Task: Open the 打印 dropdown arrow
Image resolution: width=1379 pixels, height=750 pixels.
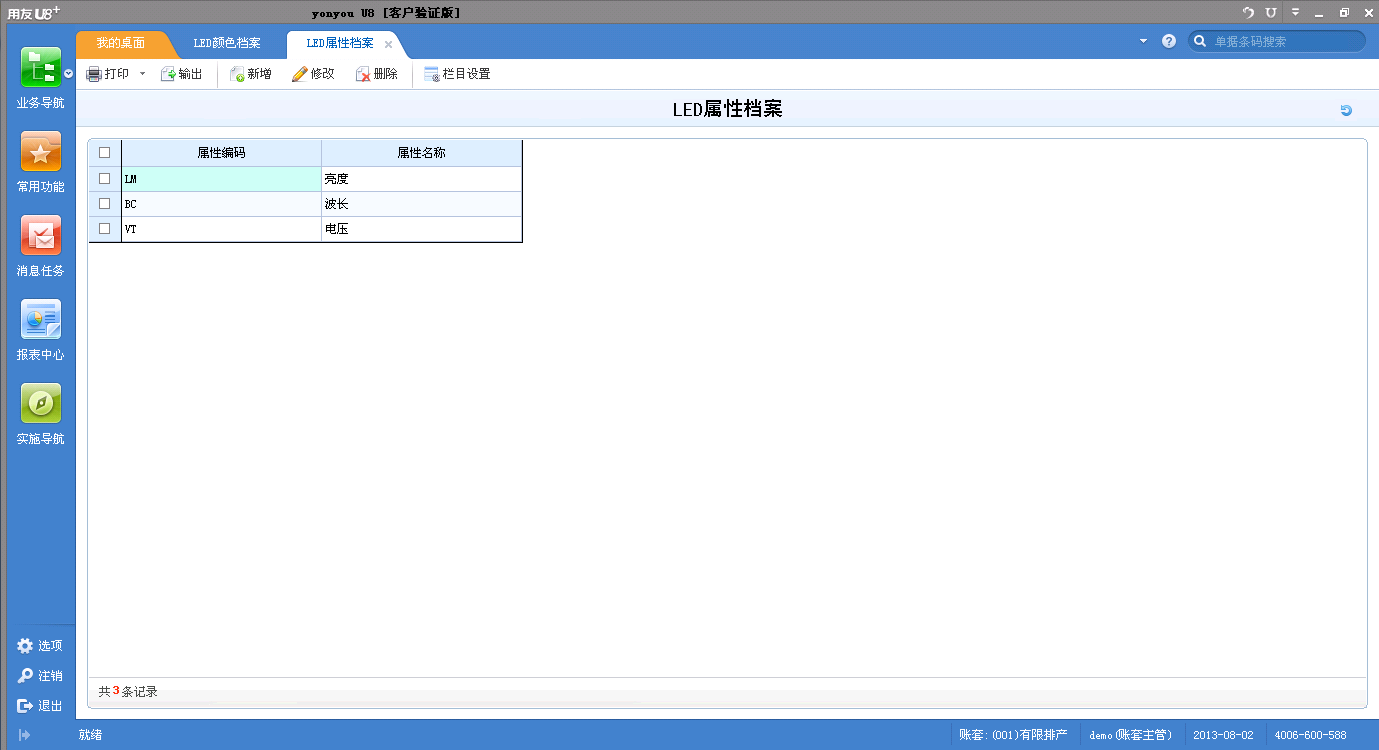Action: pos(142,73)
